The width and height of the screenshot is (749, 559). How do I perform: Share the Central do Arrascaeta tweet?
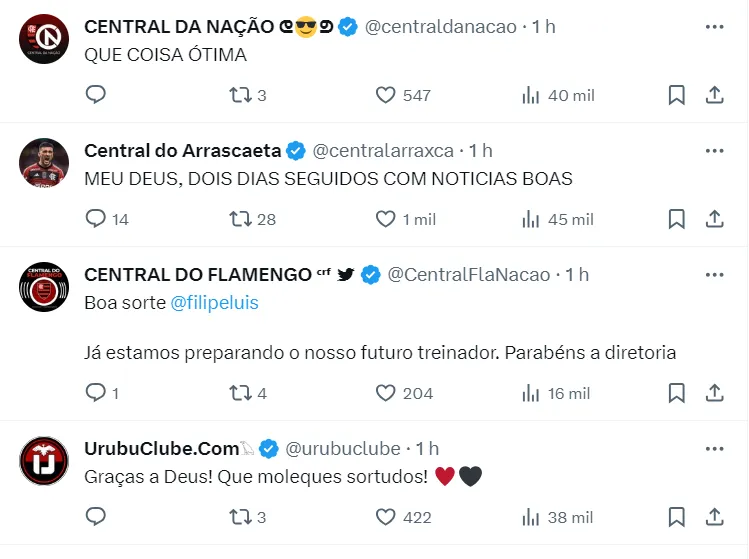coord(715,219)
